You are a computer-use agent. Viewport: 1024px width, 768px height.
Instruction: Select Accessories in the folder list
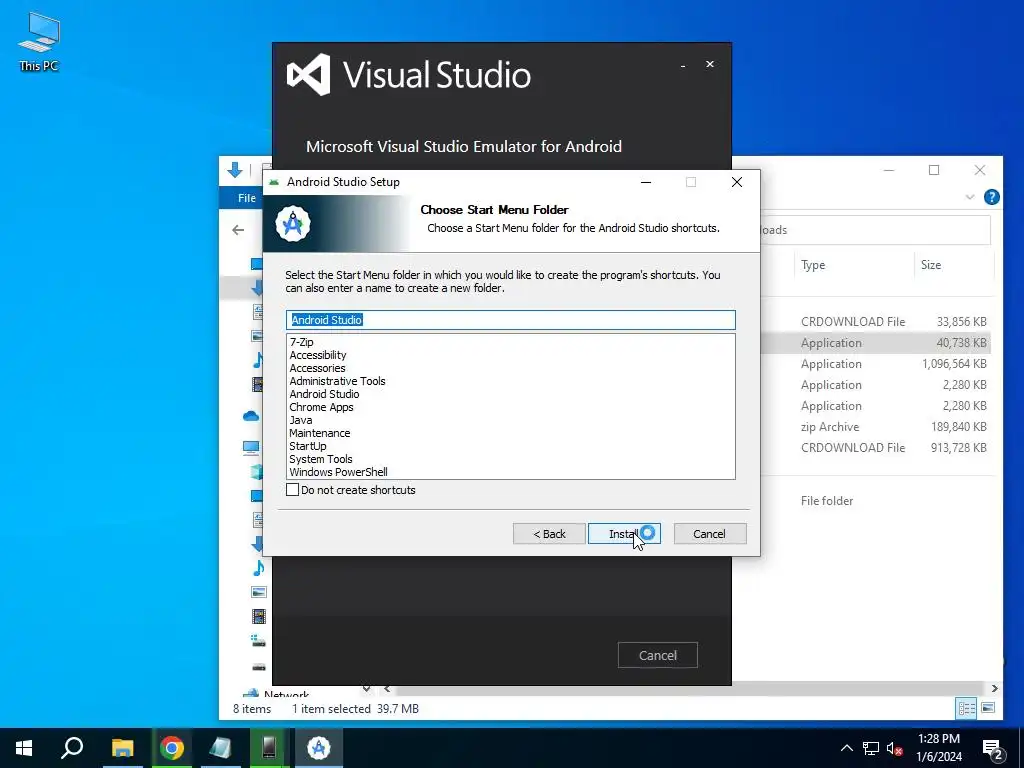pos(317,368)
